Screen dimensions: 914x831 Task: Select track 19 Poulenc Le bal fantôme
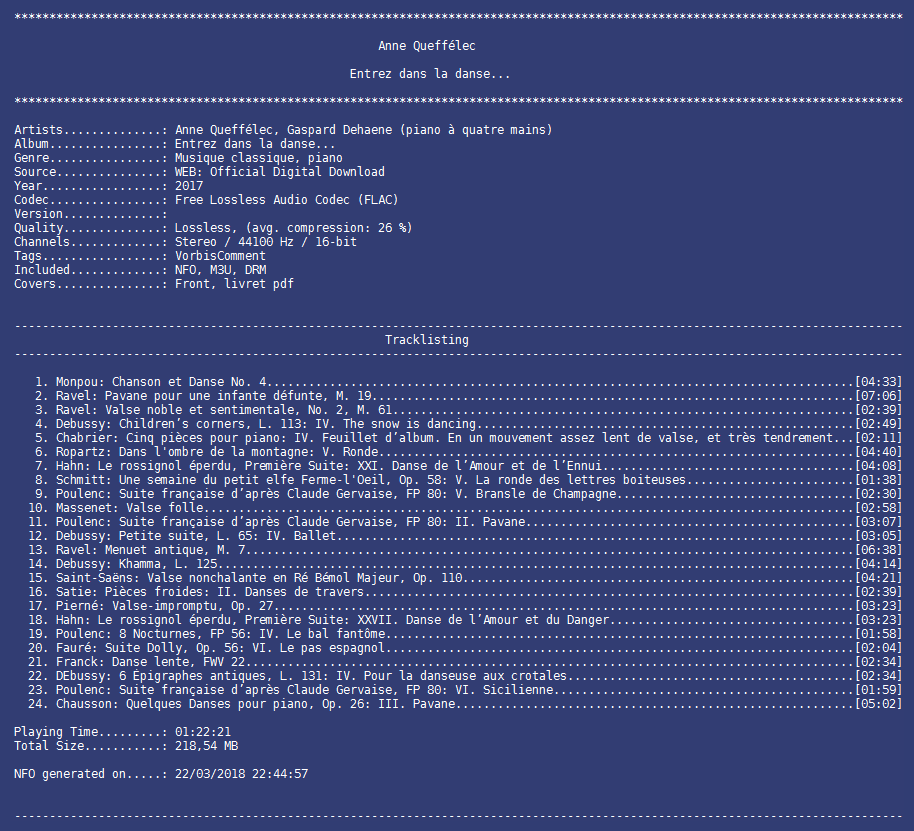[x=465, y=633]
